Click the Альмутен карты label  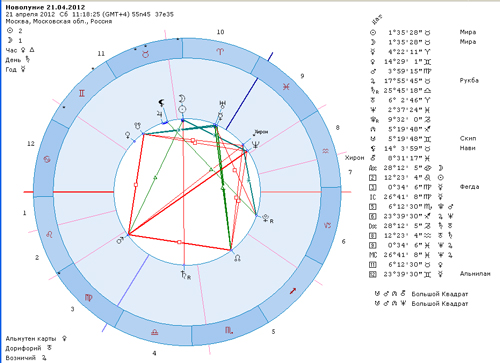pos(31,338)
